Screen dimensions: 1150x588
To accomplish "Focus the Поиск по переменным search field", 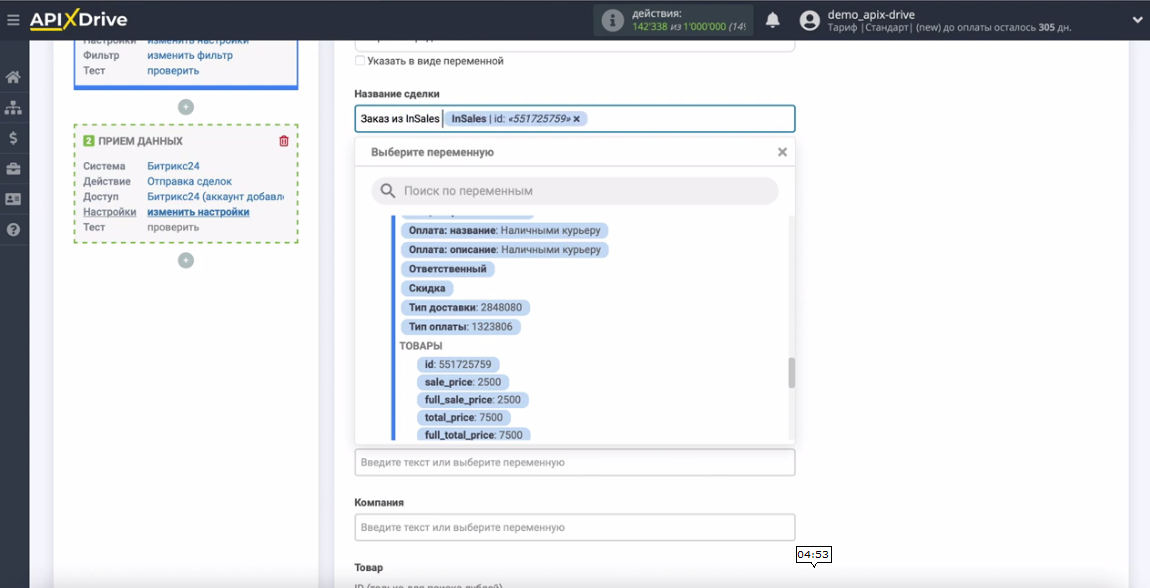I will [x=575, y=191].
